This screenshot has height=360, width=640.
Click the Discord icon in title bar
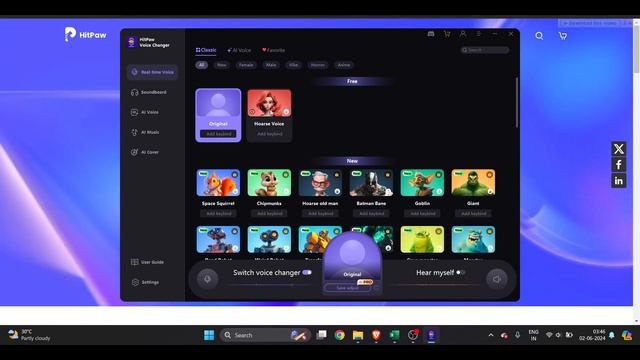[431, 34]
